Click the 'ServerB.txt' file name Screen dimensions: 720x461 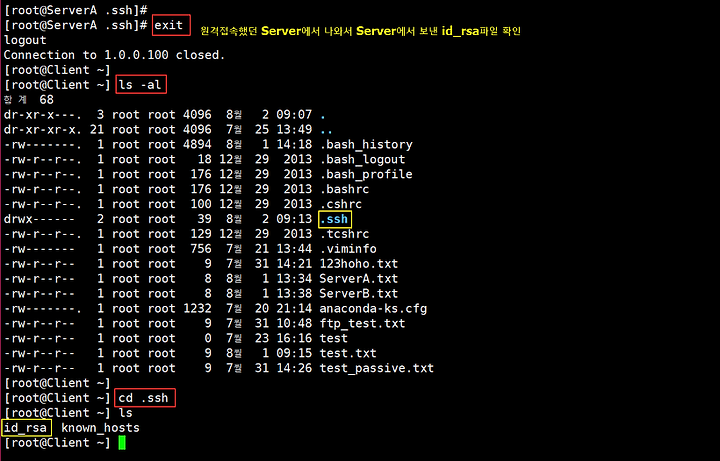(x=359, y=293)
